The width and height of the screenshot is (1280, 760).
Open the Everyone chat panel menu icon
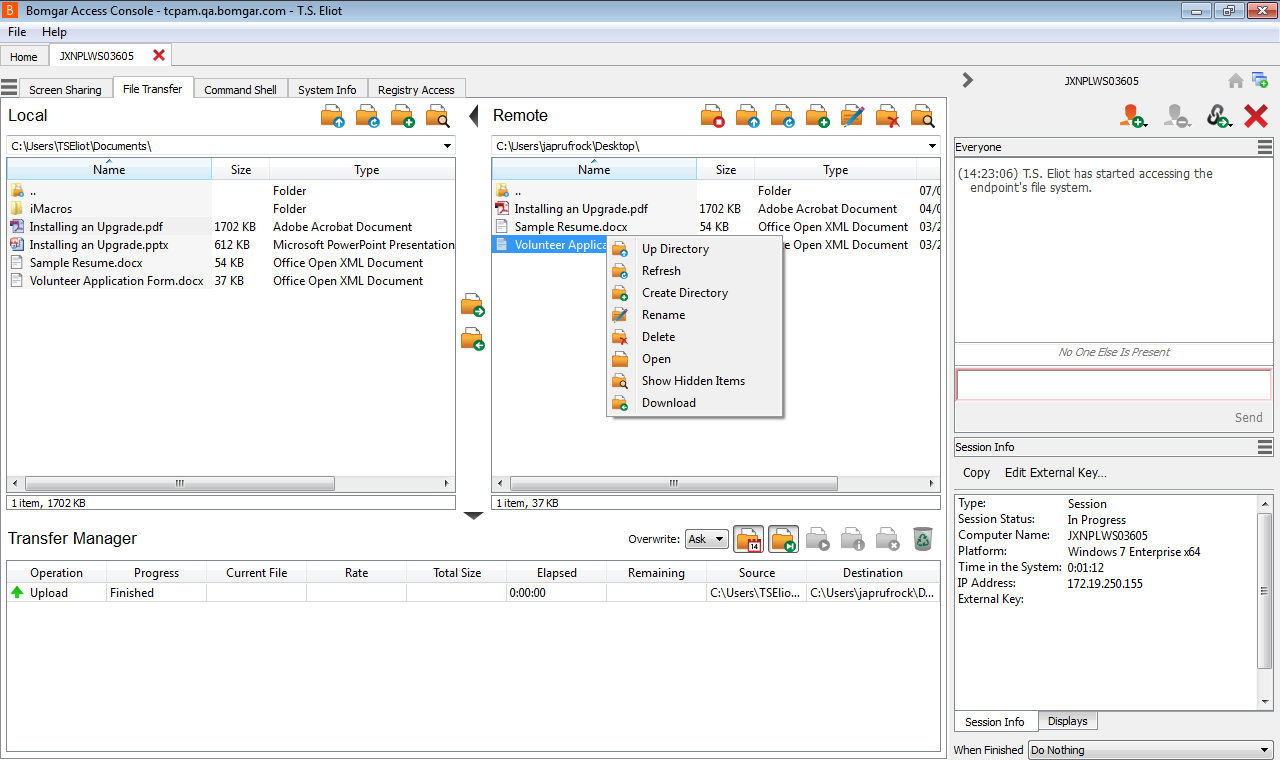point(1265,147)
